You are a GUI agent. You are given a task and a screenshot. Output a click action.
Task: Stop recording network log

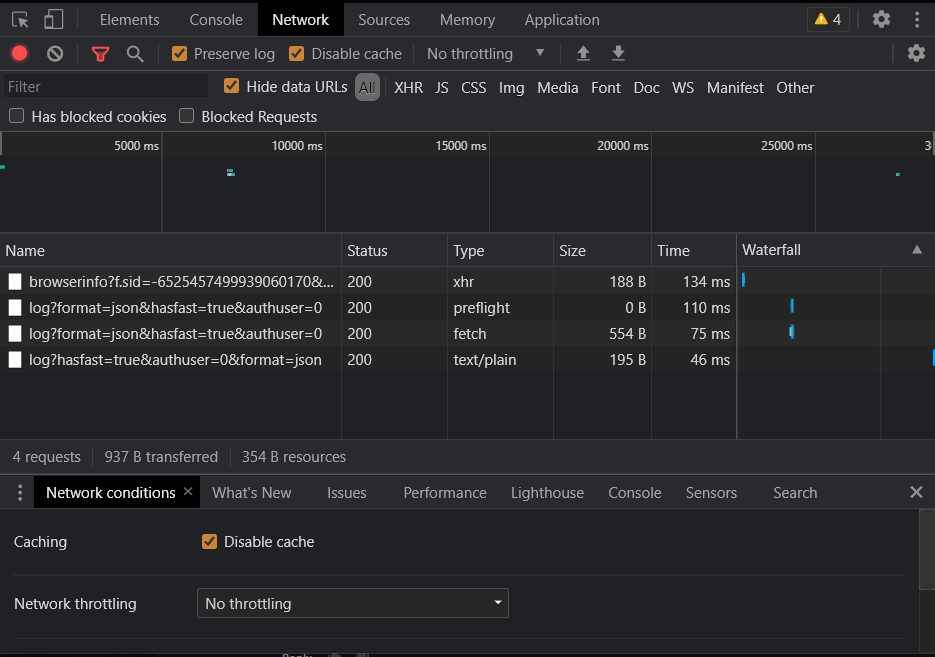click(20, 54)
